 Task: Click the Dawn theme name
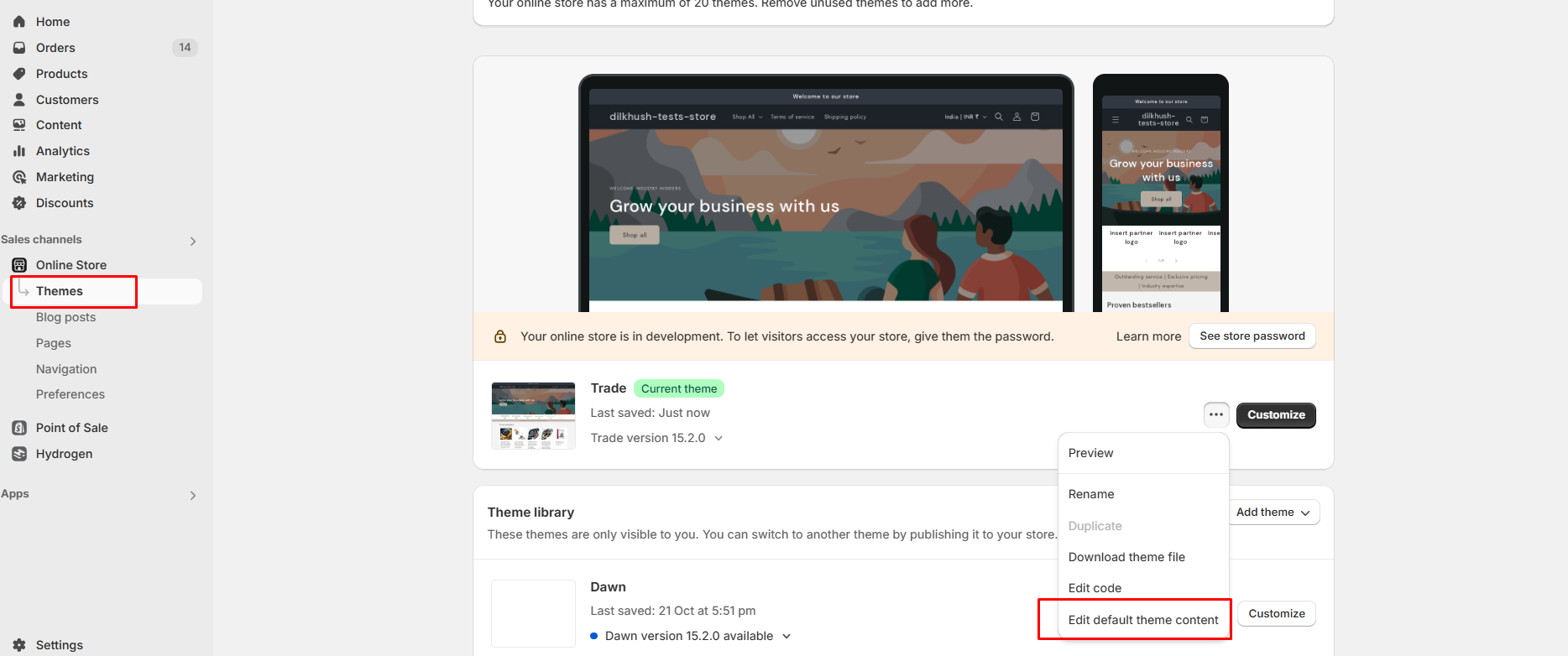[x=608, y=587]
